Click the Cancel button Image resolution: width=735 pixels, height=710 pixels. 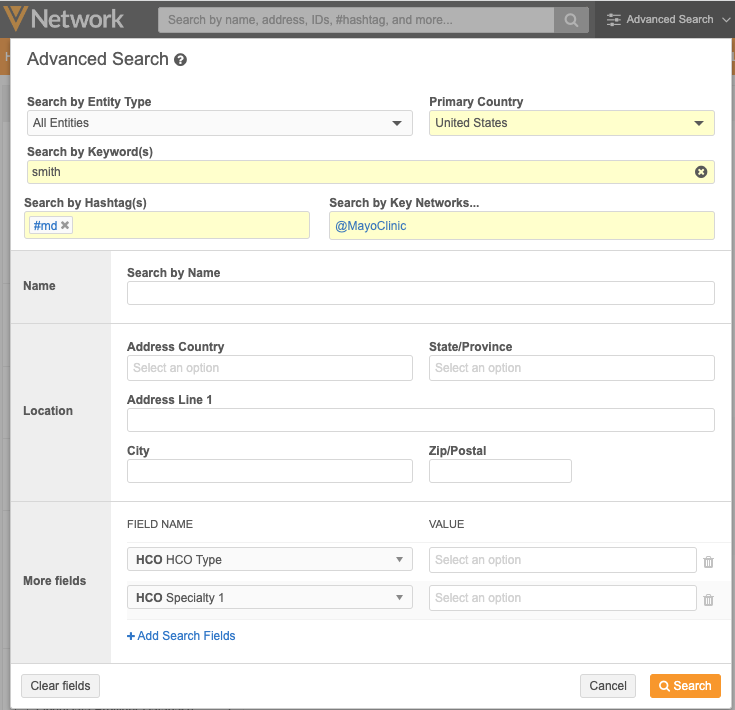608,686
